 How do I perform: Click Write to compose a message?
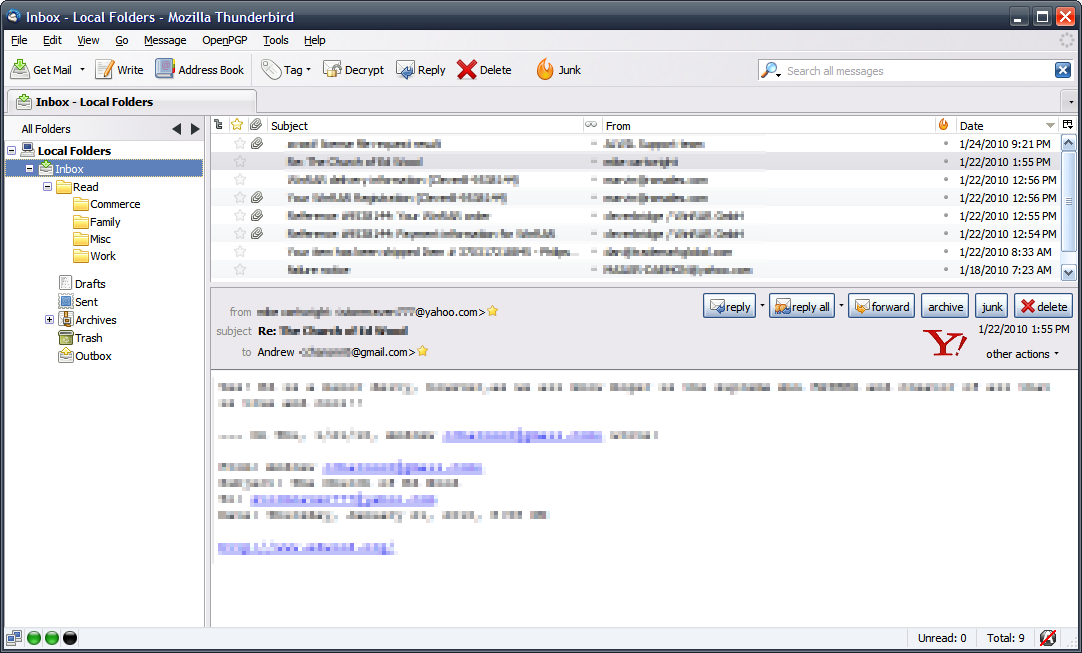click(119, 70)
